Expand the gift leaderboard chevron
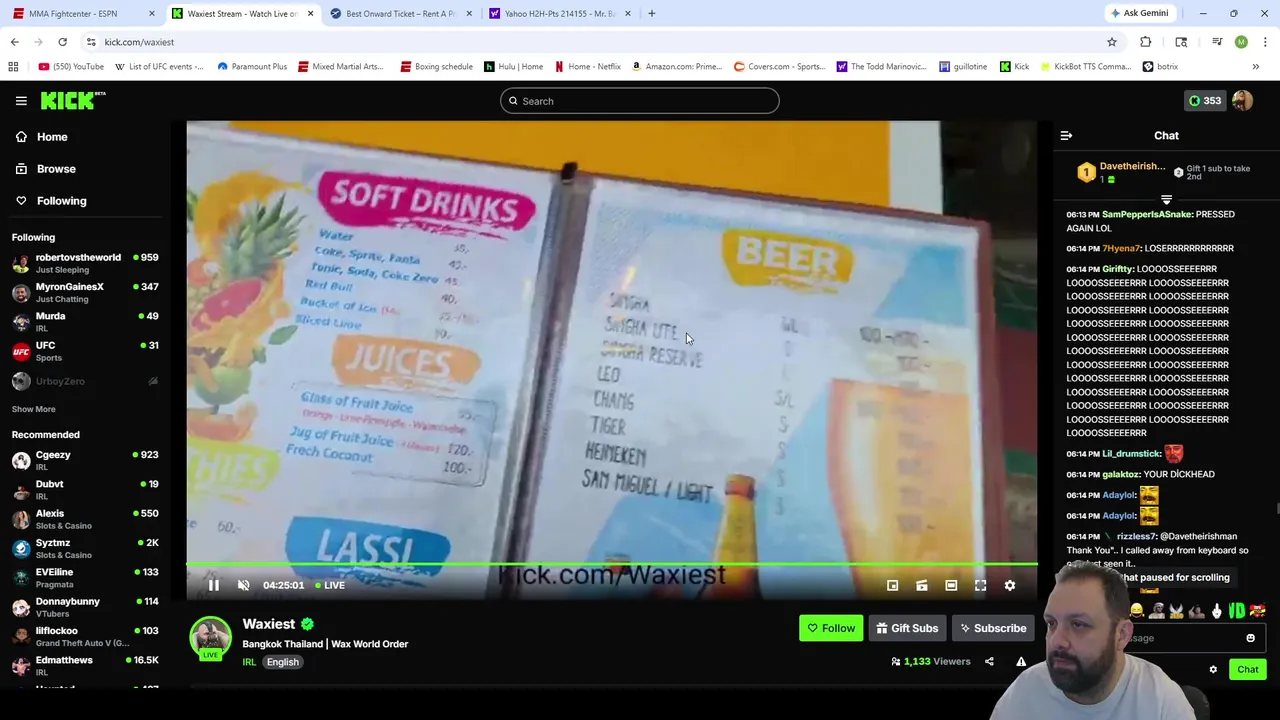The width and height of the screenshot is (1280, 720). 1166,200
